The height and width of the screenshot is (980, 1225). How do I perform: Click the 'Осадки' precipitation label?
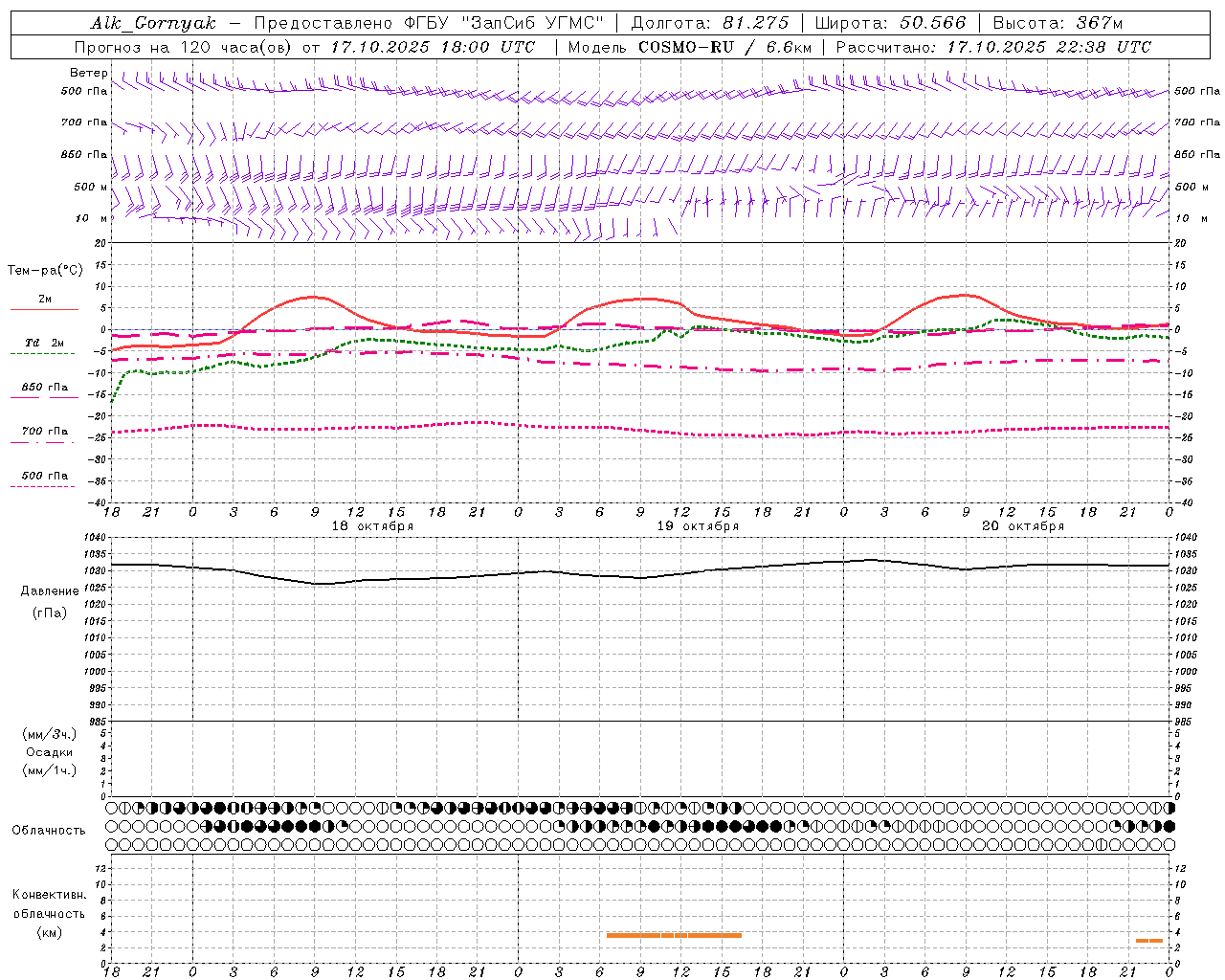click(50, 753)
